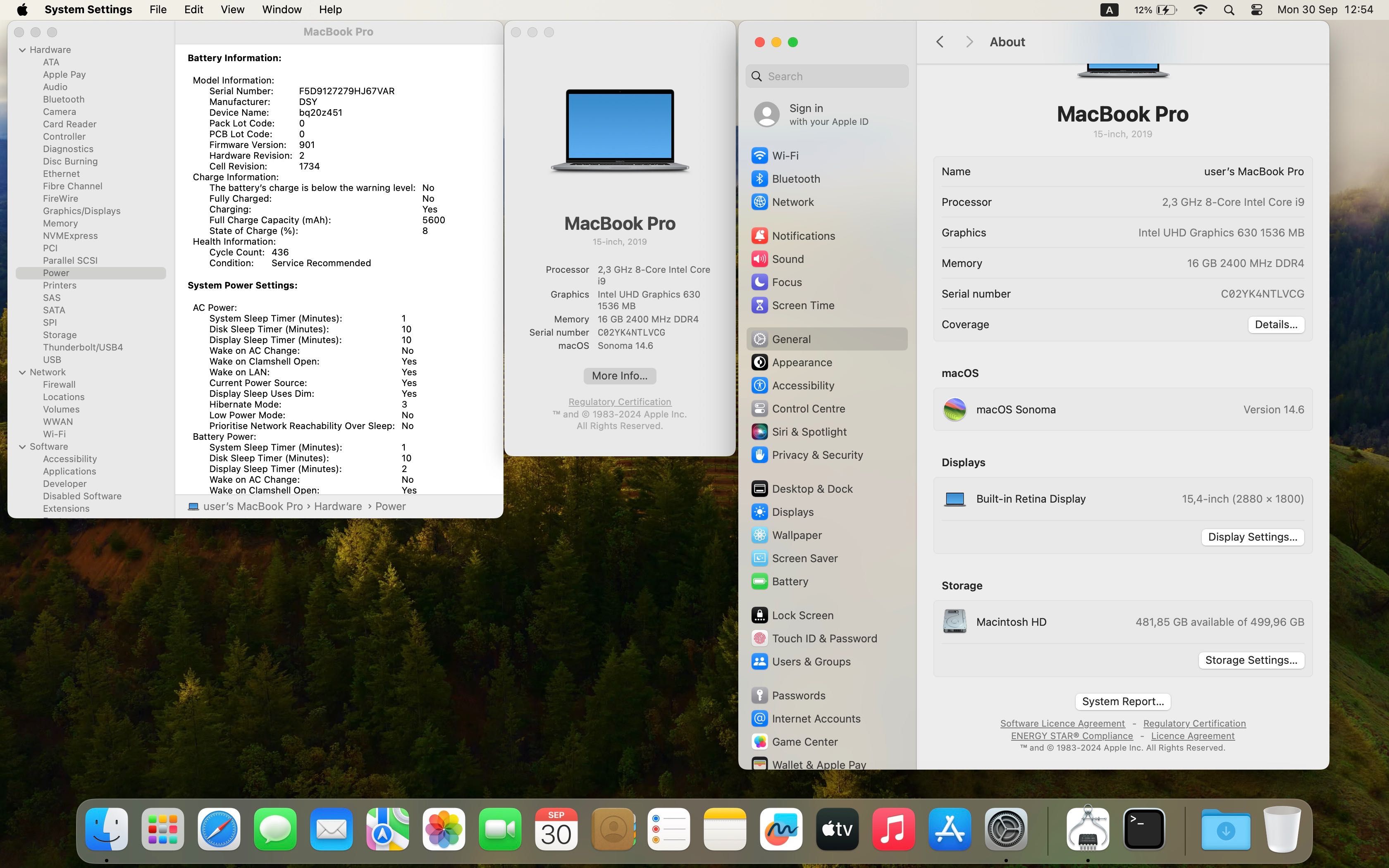
Task: Select Battery in settings sidebar
Action: 826,582
